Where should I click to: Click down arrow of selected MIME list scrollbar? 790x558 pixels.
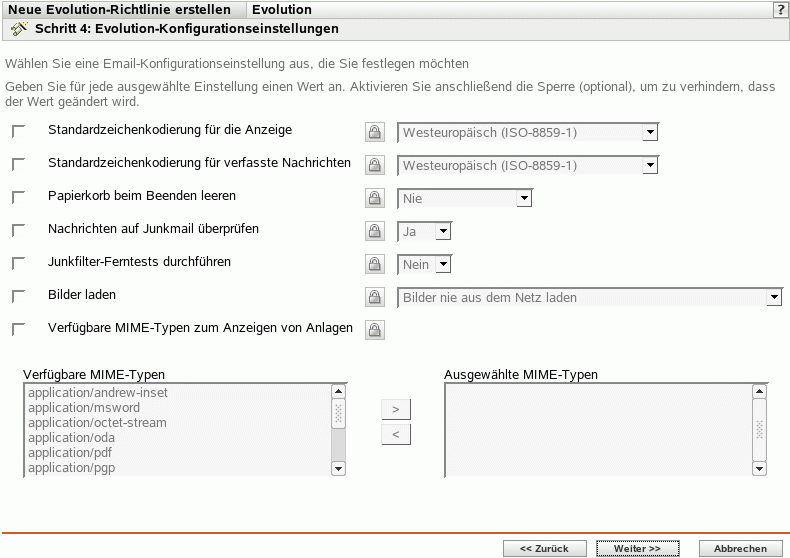(759, 468)
